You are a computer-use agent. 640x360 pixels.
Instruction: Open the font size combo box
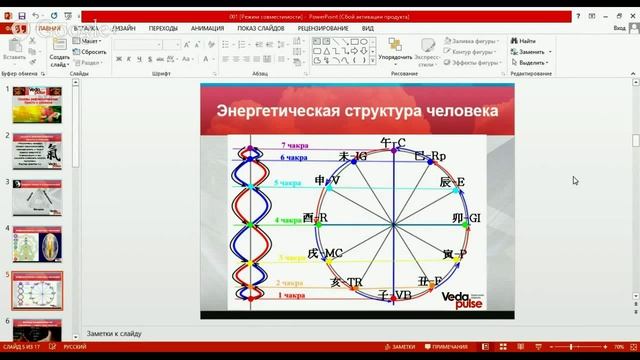(172, 44)
